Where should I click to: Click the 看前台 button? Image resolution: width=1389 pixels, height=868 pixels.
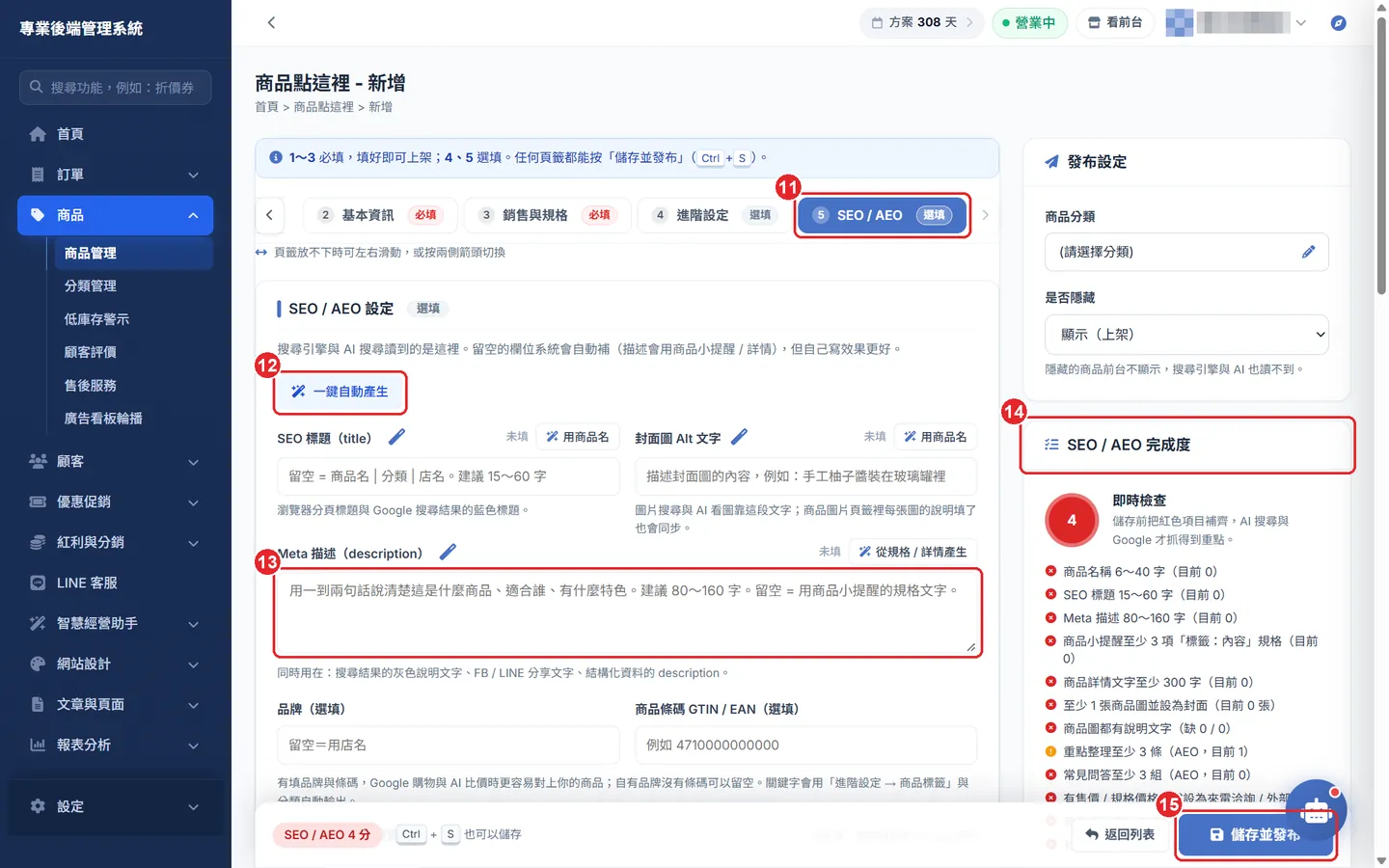tap(1115, 22)
